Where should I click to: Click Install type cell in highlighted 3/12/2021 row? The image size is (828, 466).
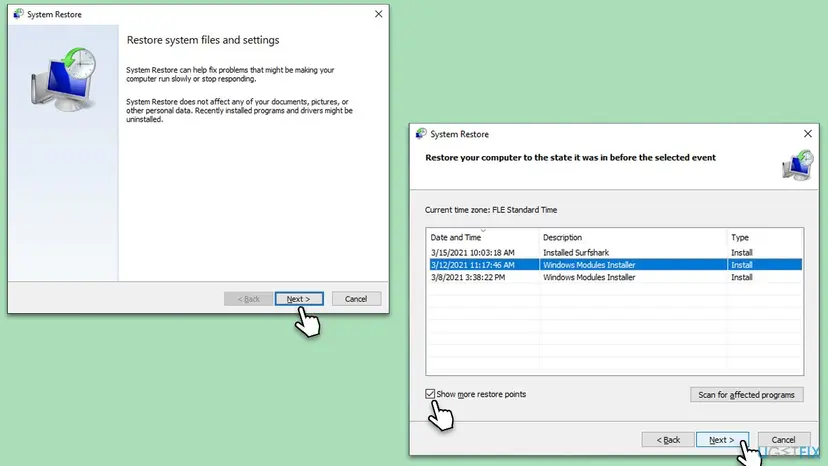(x=741, y=265)
